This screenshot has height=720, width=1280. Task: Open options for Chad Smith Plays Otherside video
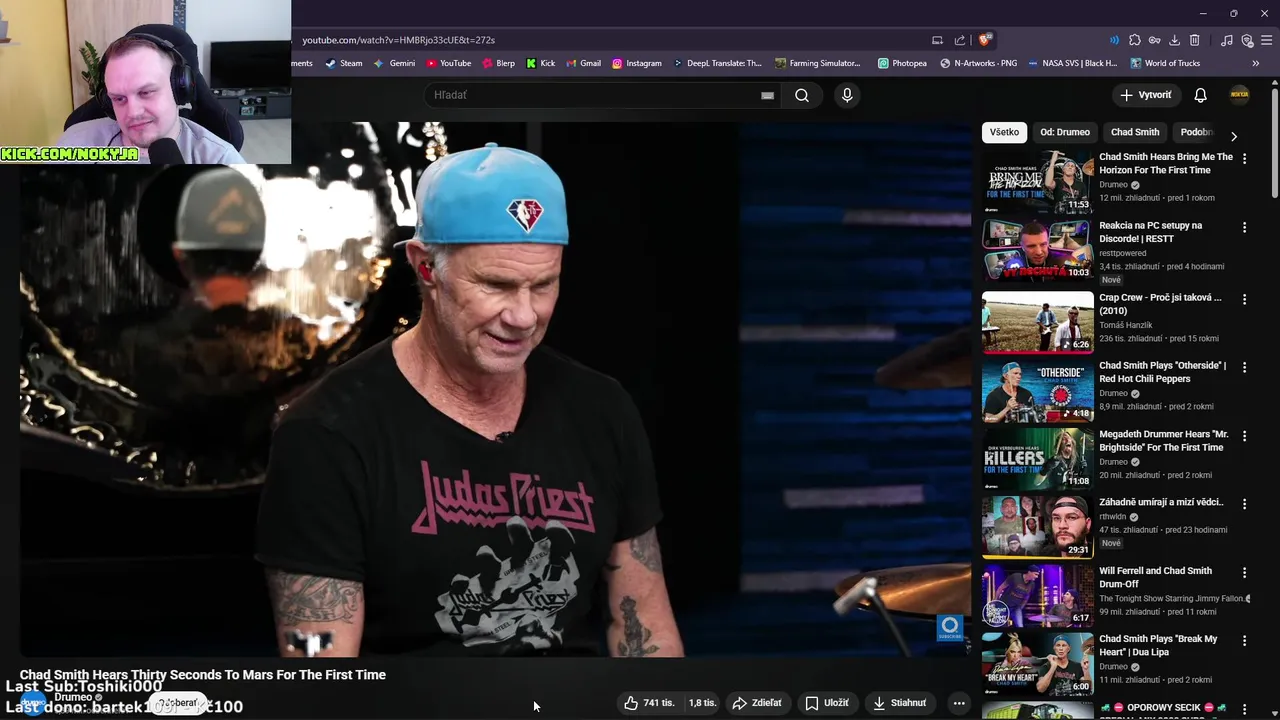(1244, 367)
